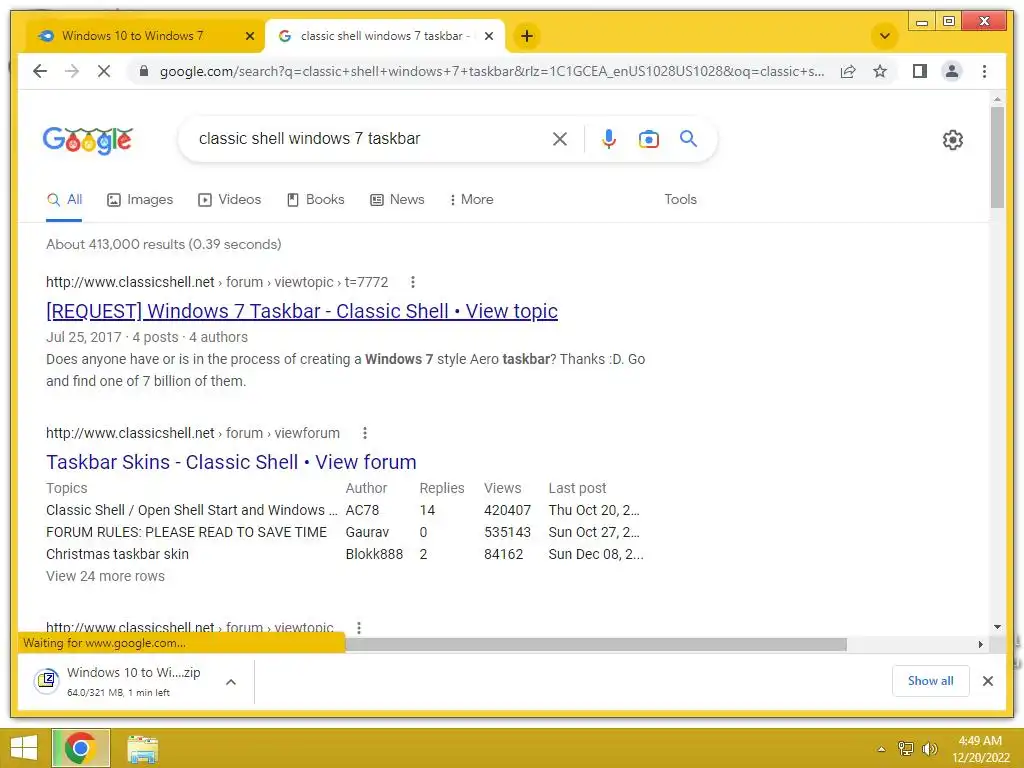Show all downloads
This screenshot has height=768, width=1024.
[x=931, y=681]
